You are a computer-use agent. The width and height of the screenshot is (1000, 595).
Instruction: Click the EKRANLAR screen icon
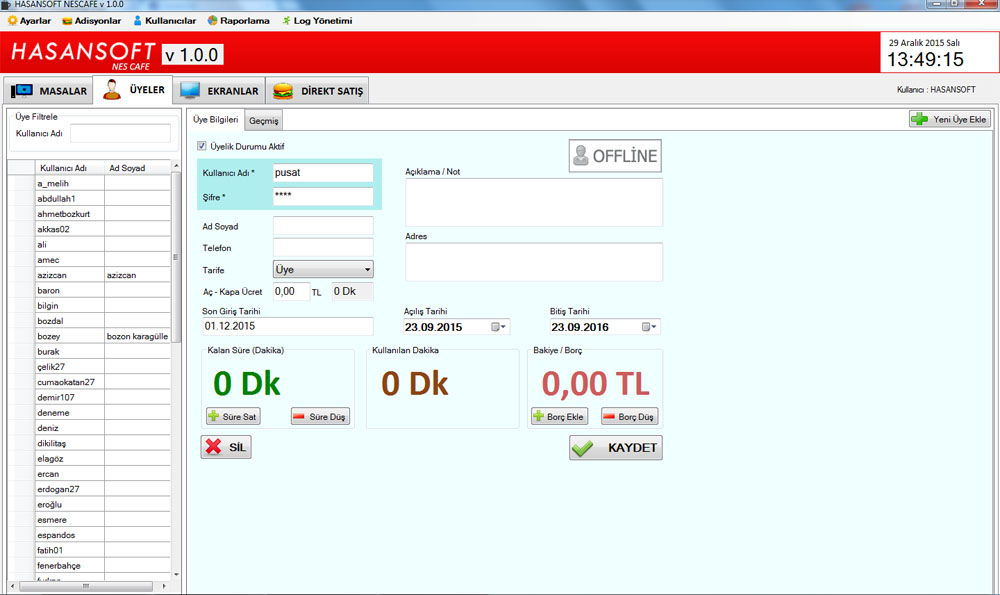click(x=190, y=91)
